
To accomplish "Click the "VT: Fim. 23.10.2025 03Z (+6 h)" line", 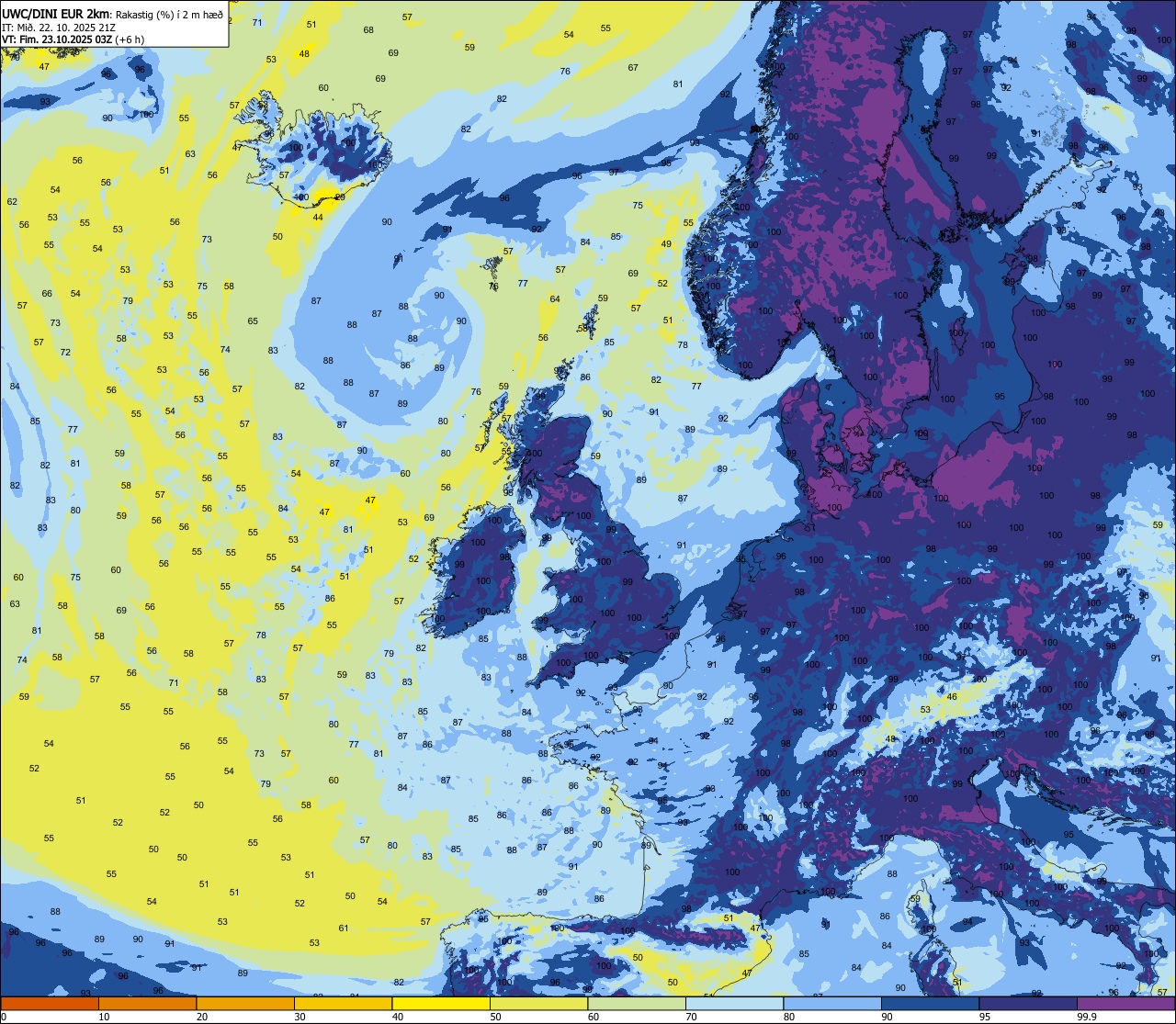I will (73, 39).
